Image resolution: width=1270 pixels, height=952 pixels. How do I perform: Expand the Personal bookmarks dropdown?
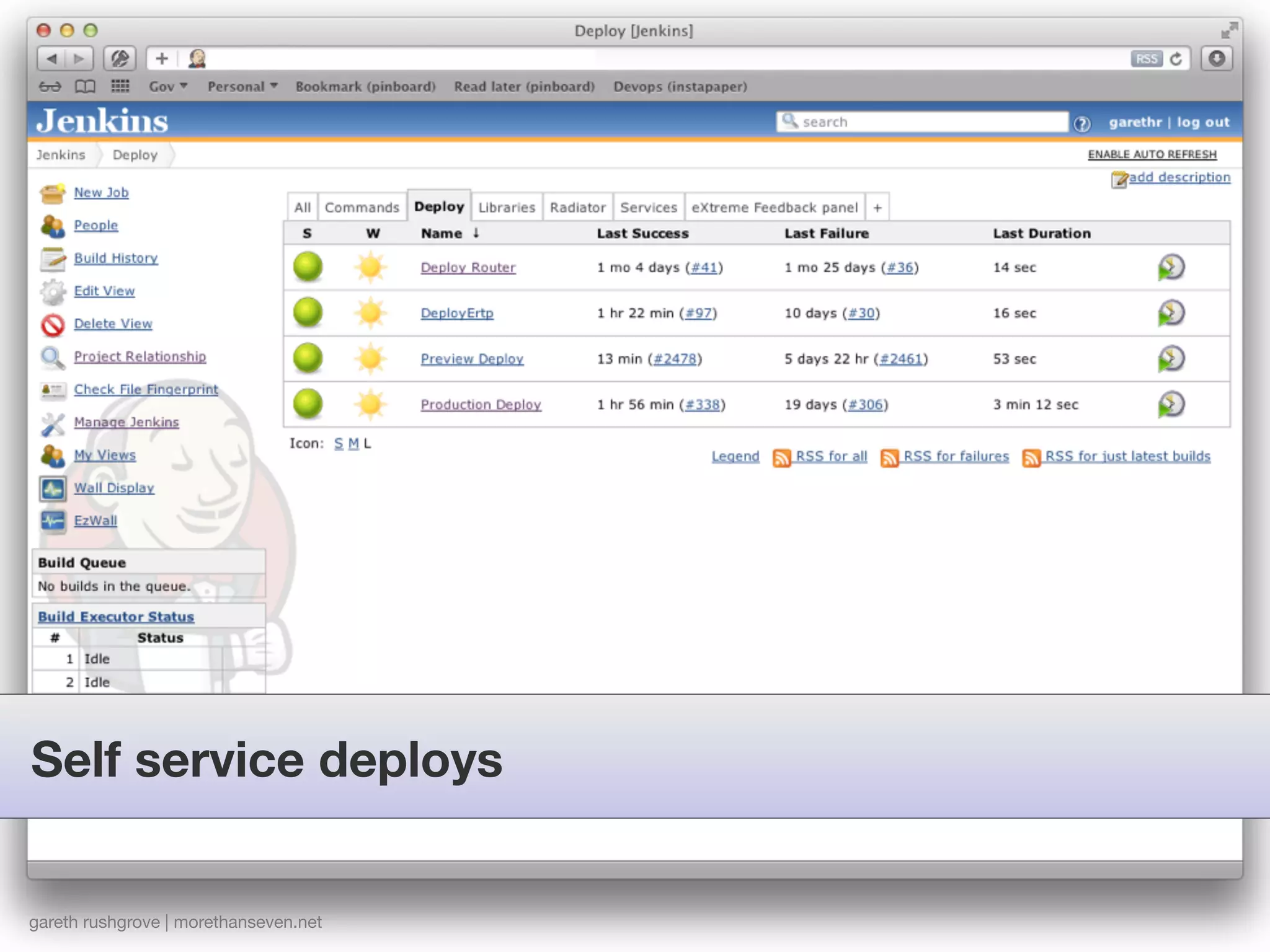[242, 87]
